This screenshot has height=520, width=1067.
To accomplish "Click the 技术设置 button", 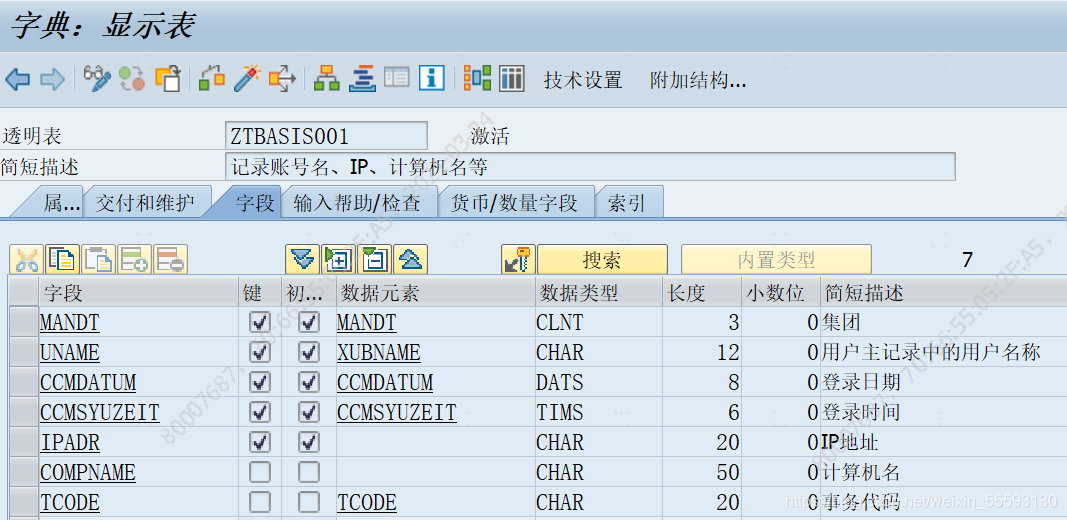I will (583, 80).
